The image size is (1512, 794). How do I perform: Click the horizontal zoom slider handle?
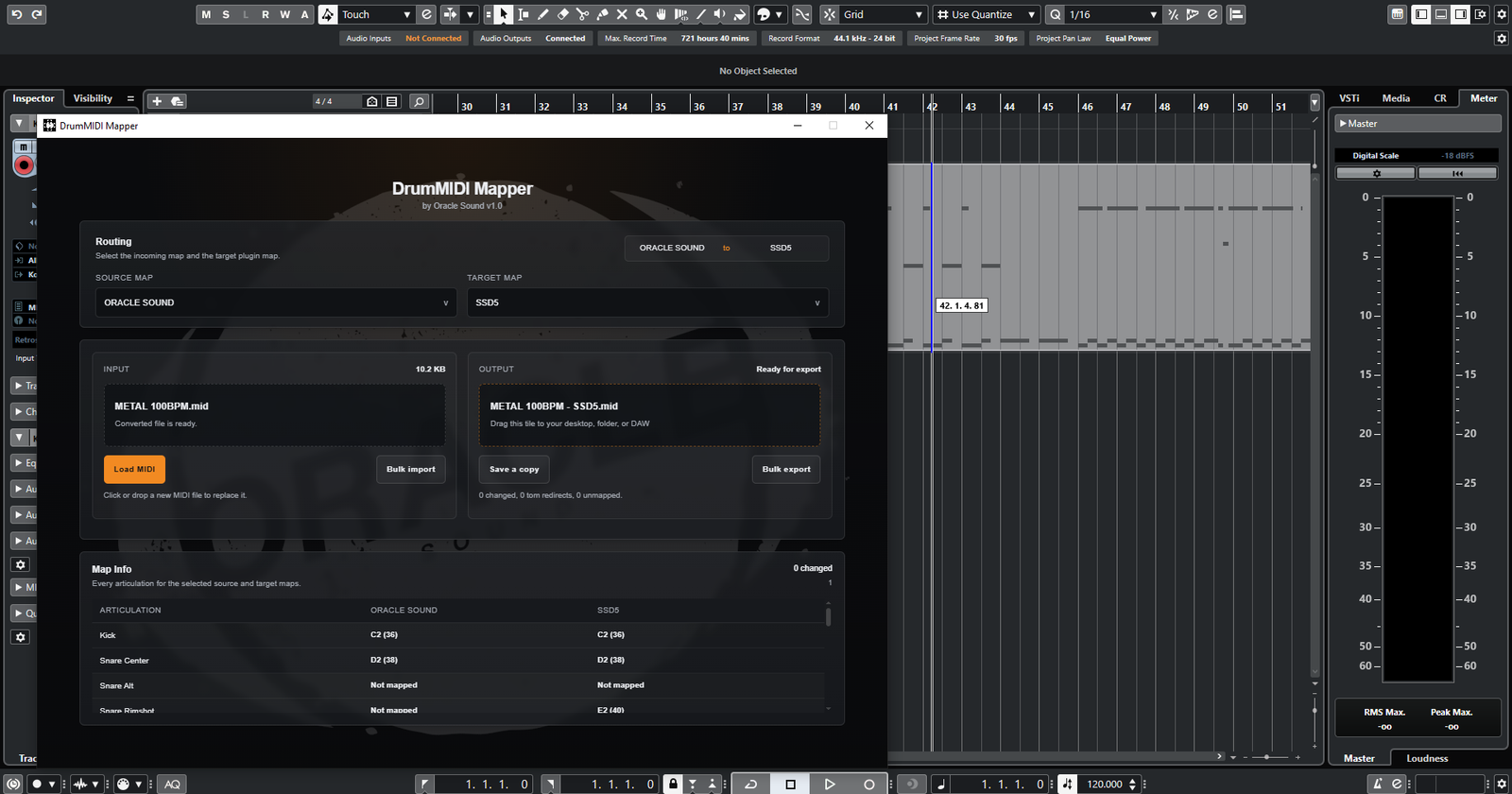1267,757
